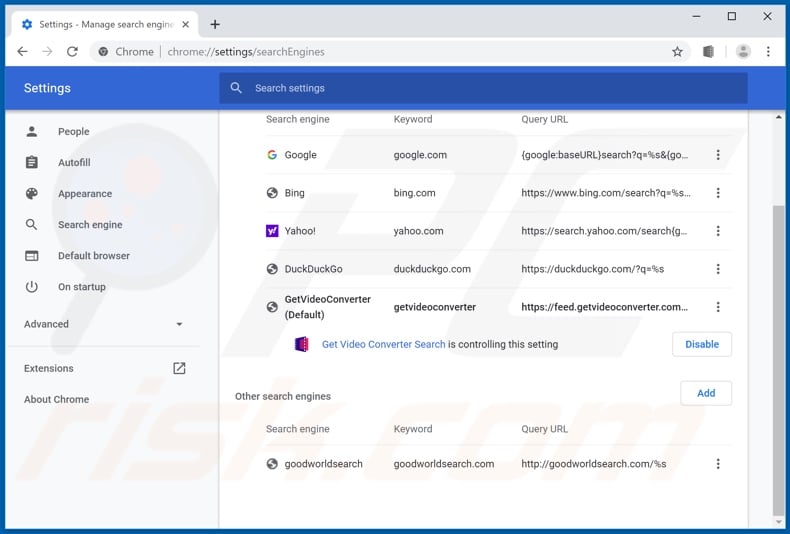This screenshot has width=790, height=534.
Task: Open more actions for DuckDuckGo search engine
Action: (718, 269)
